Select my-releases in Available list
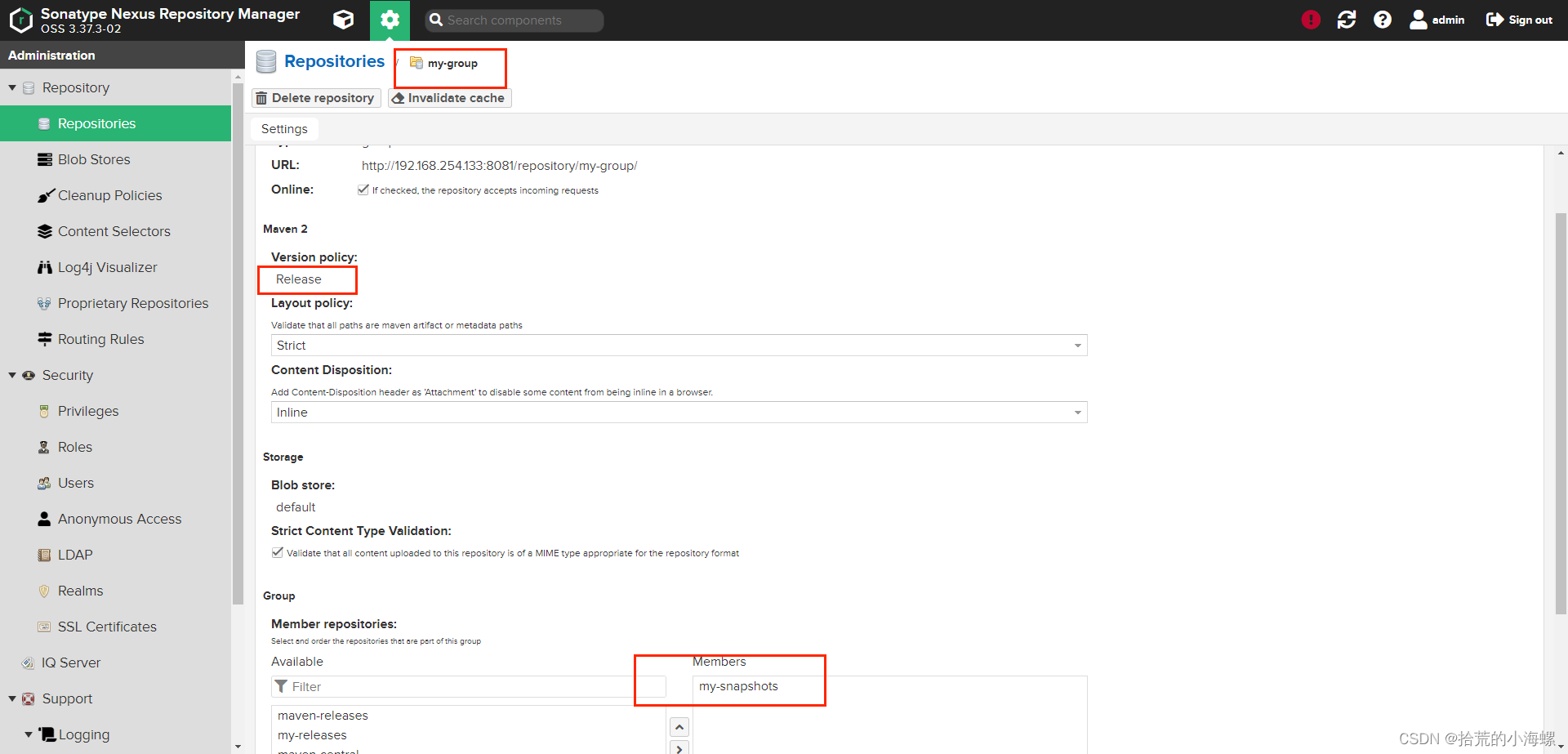Image resolution: width=1568 pixels, height=754 pixels. 469,735
